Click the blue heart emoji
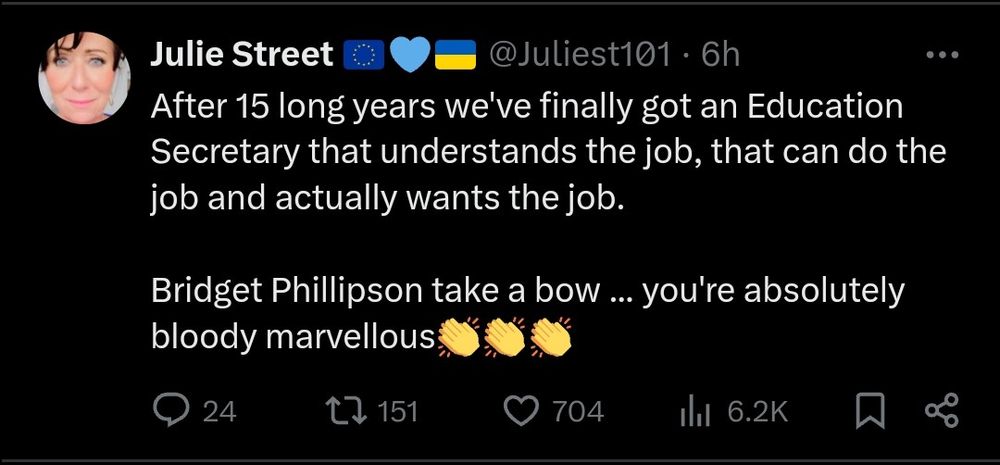Screen dimensions: 1000x465 click(x=409, y=55)
